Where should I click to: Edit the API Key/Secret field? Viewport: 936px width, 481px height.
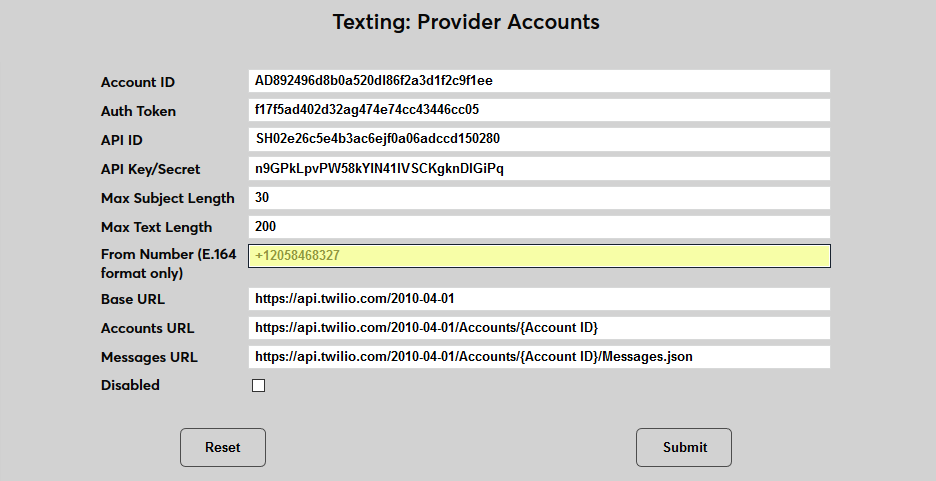(539, 168)
